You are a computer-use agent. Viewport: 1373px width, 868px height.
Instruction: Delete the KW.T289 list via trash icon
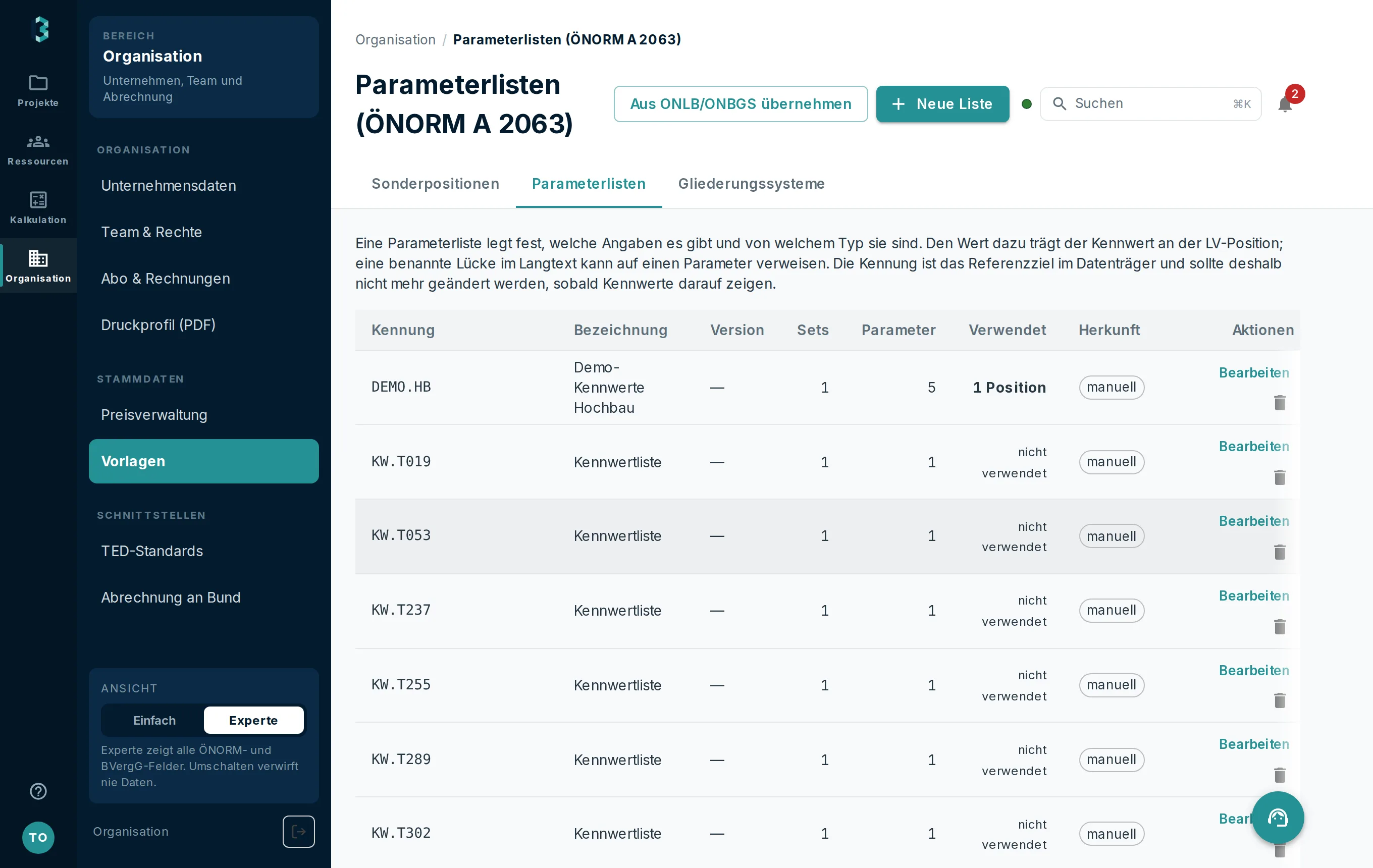click(1280, 775)
